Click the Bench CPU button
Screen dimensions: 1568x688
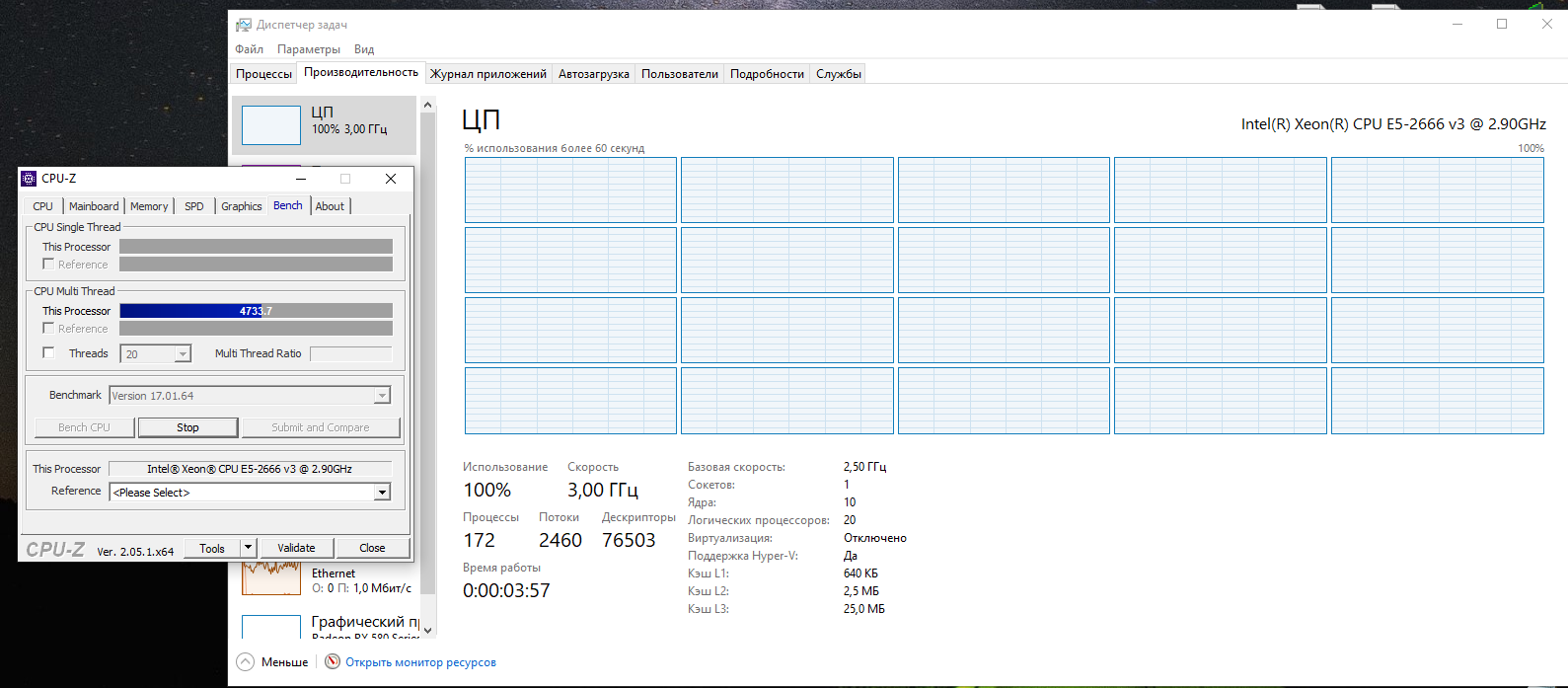[x=84, y=427]
